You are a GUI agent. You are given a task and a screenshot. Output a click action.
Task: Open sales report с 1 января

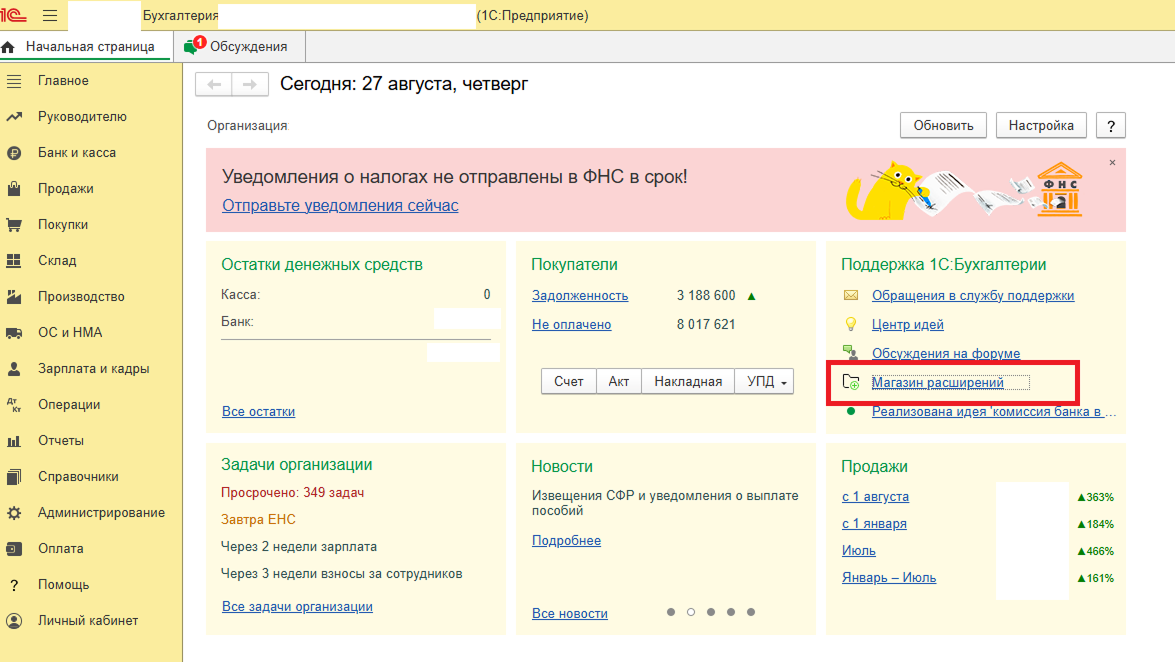click(x=874, y=523)
